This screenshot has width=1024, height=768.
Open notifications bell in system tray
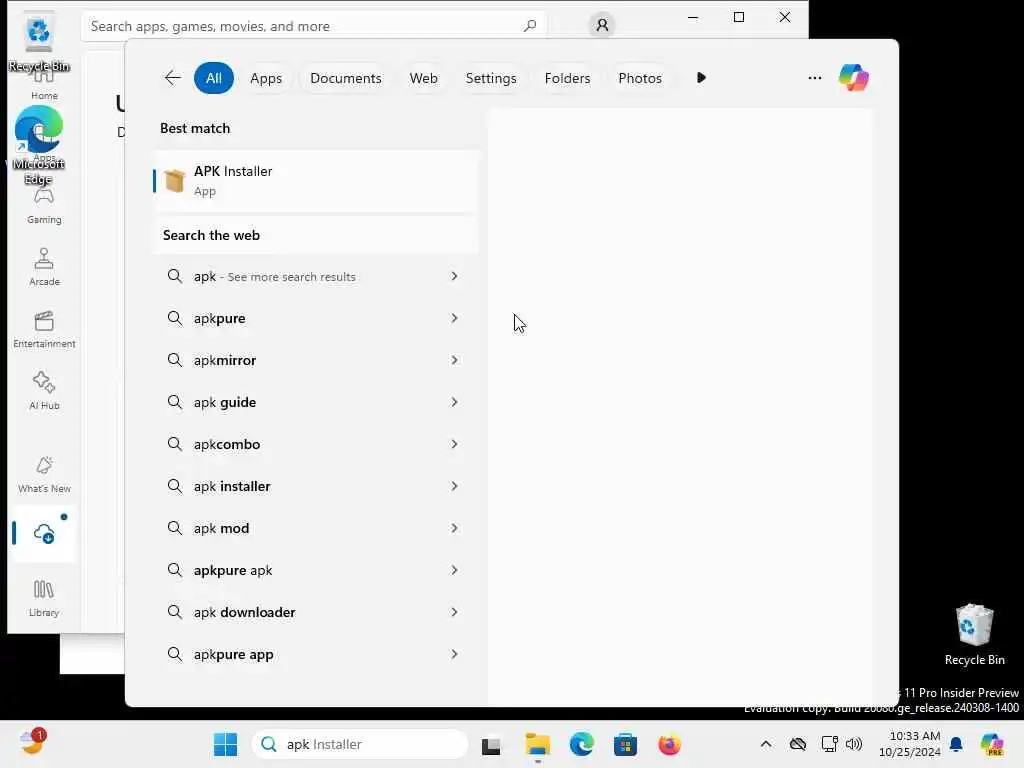pos(956,744)
